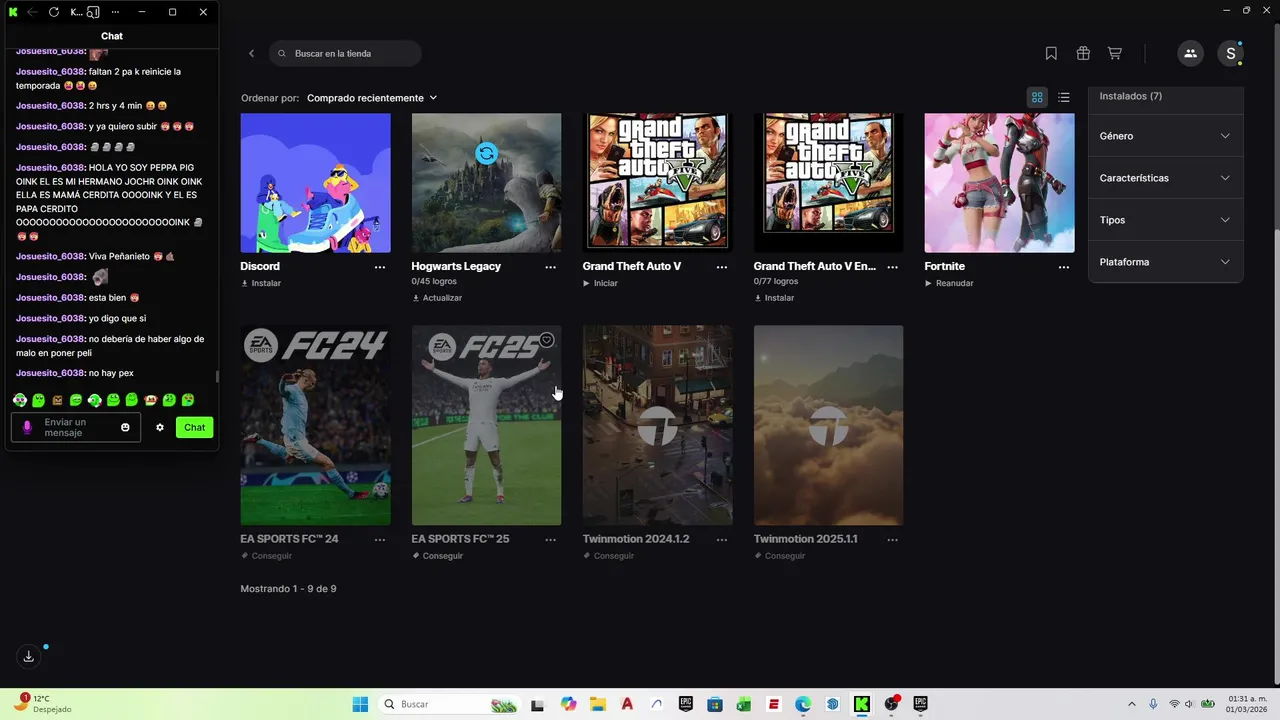The width and height of the screenshot is (1280, 720).
Task: Click username Josuesito_6038 on 'no hay pex' message
Action: click(x=50, y=373)
